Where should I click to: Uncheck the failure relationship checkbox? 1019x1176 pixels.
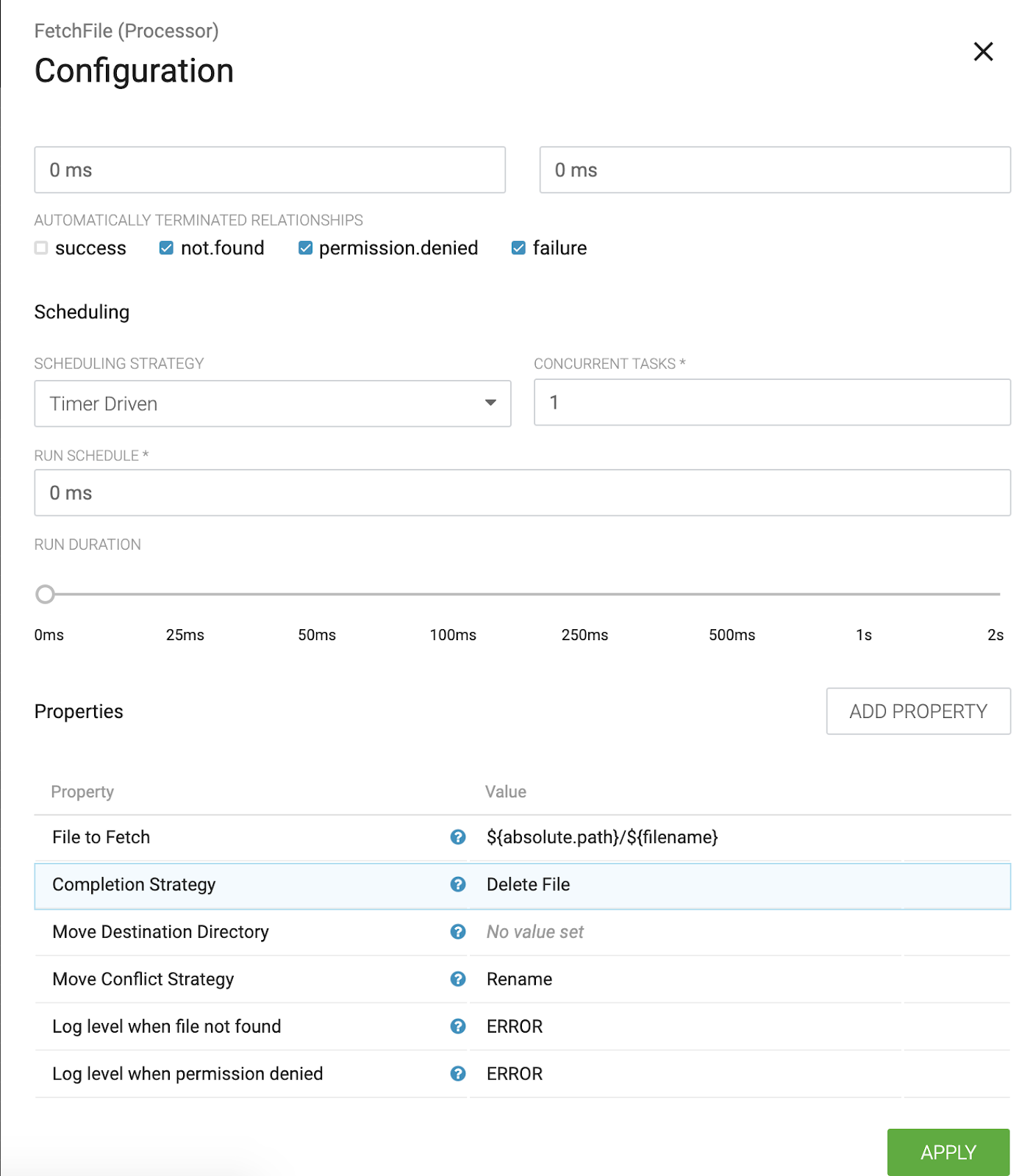(518, 248)
